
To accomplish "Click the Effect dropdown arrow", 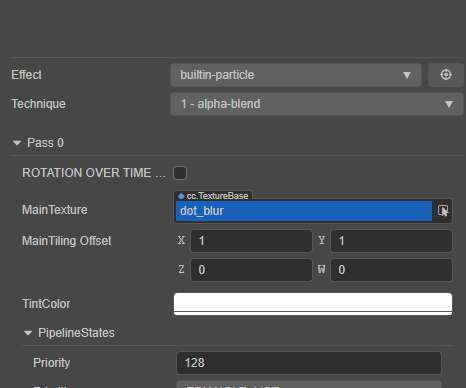I will pos(407,75).
